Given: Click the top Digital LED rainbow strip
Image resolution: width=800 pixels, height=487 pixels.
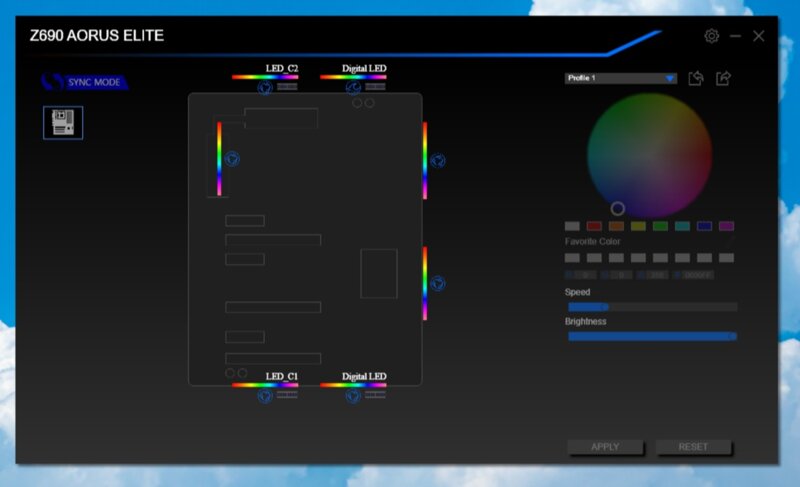Looking at the screenshot, I should [353, 77].
